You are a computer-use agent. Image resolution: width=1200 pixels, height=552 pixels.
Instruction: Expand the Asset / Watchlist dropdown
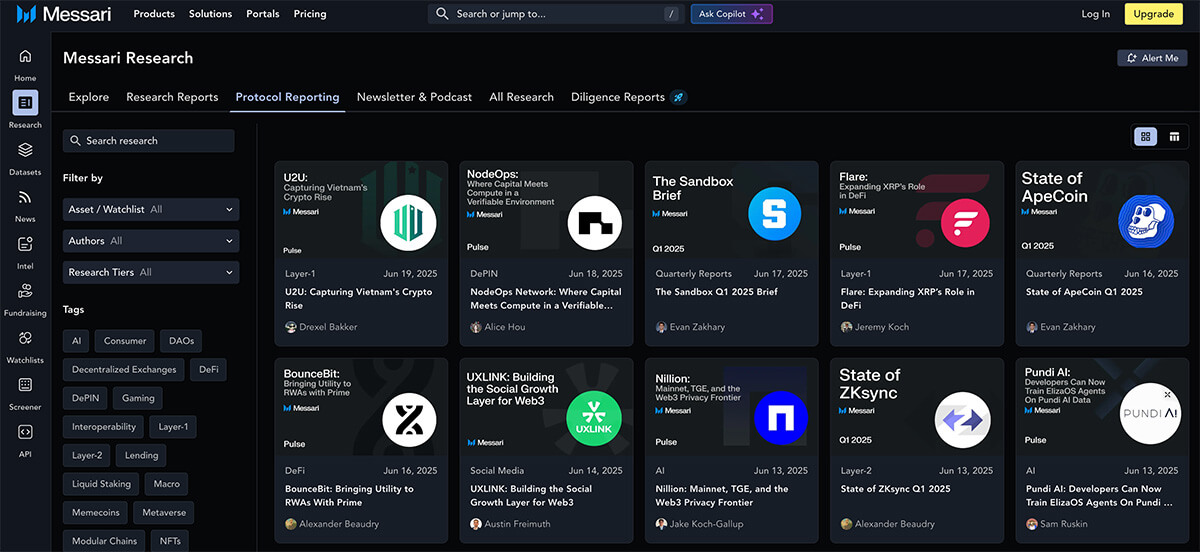coord(150,210)
